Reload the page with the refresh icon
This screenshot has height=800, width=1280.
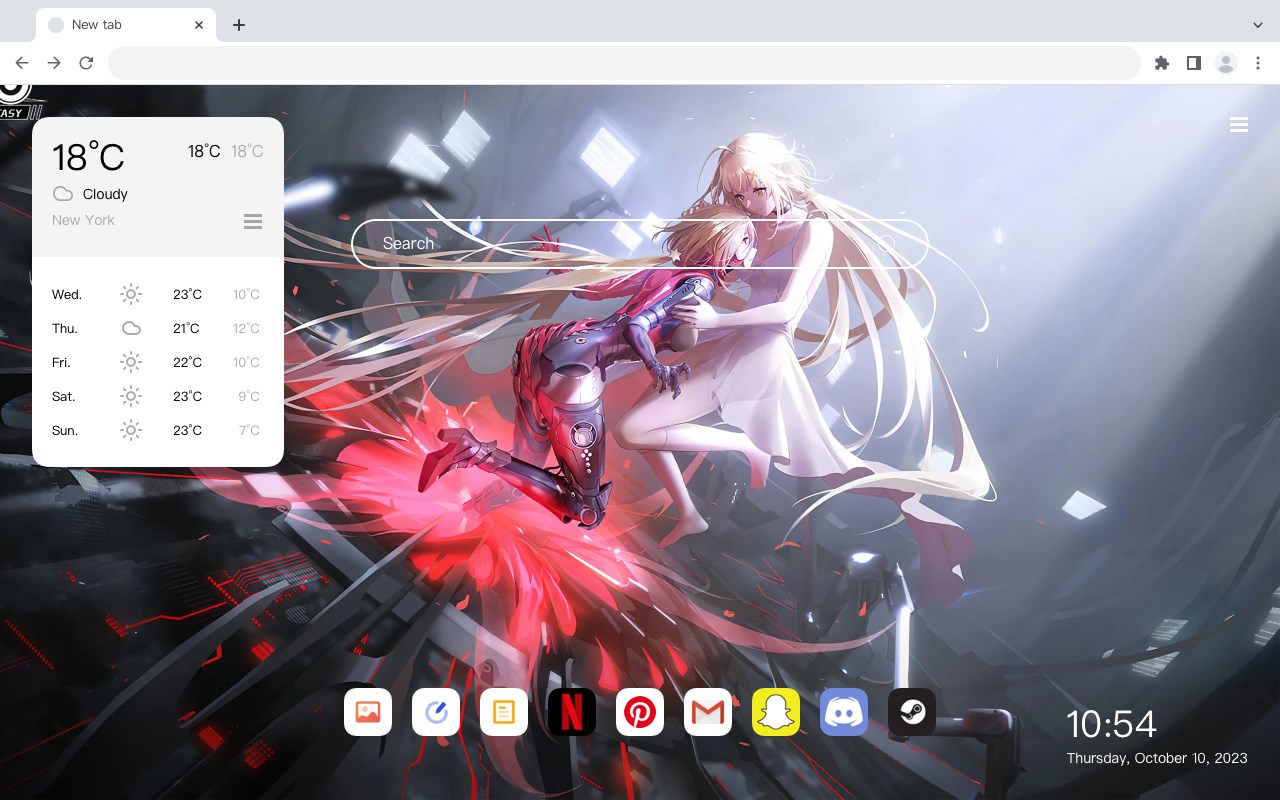tap(86, 63)
